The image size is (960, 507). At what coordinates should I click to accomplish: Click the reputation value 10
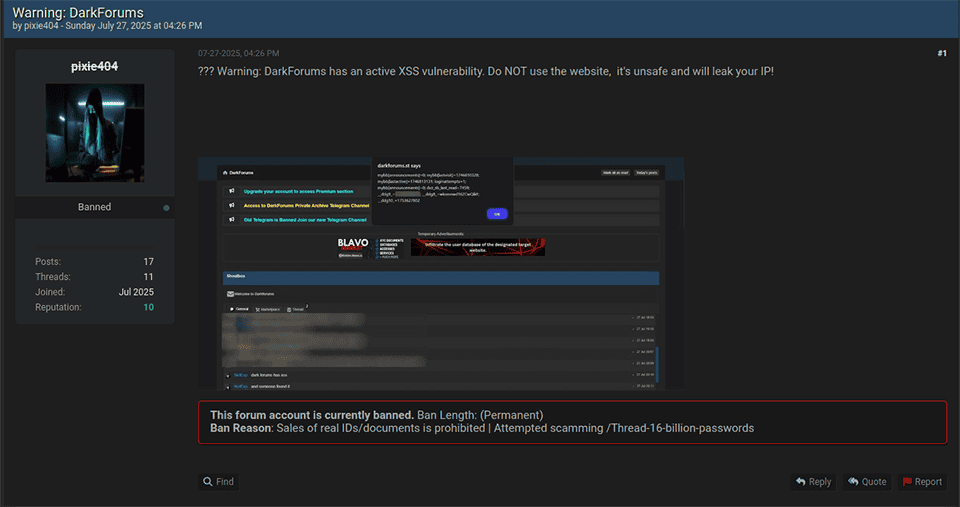149,307
